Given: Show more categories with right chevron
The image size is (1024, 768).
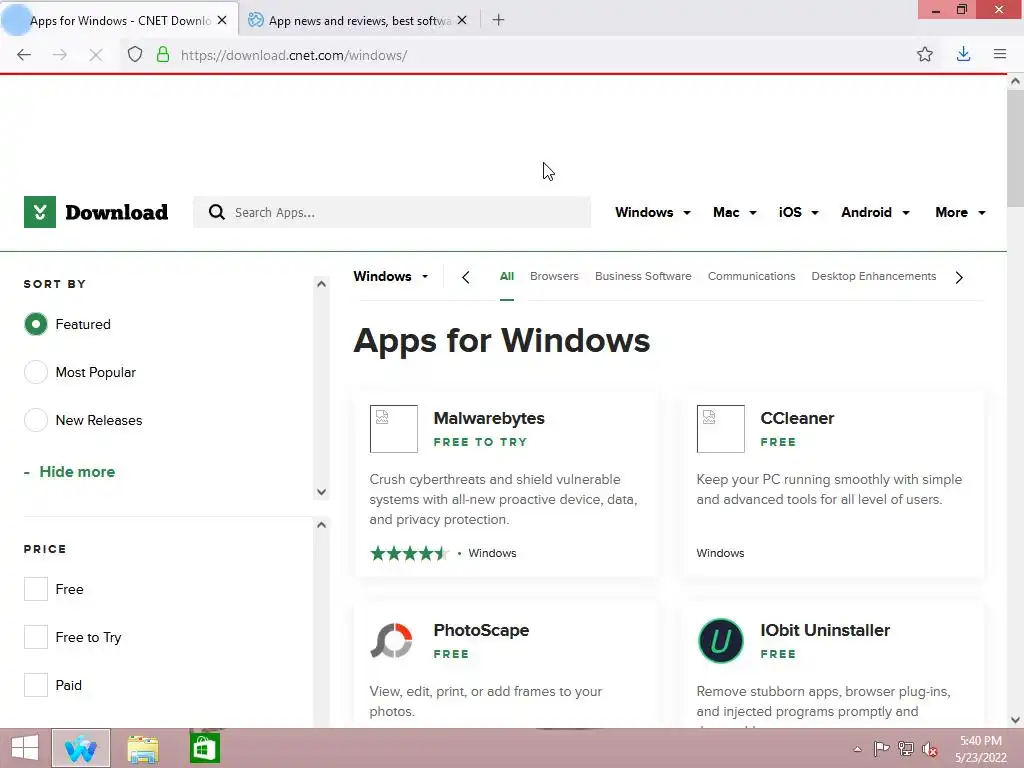Looking at the screenshot, I should tap(959, 278).
